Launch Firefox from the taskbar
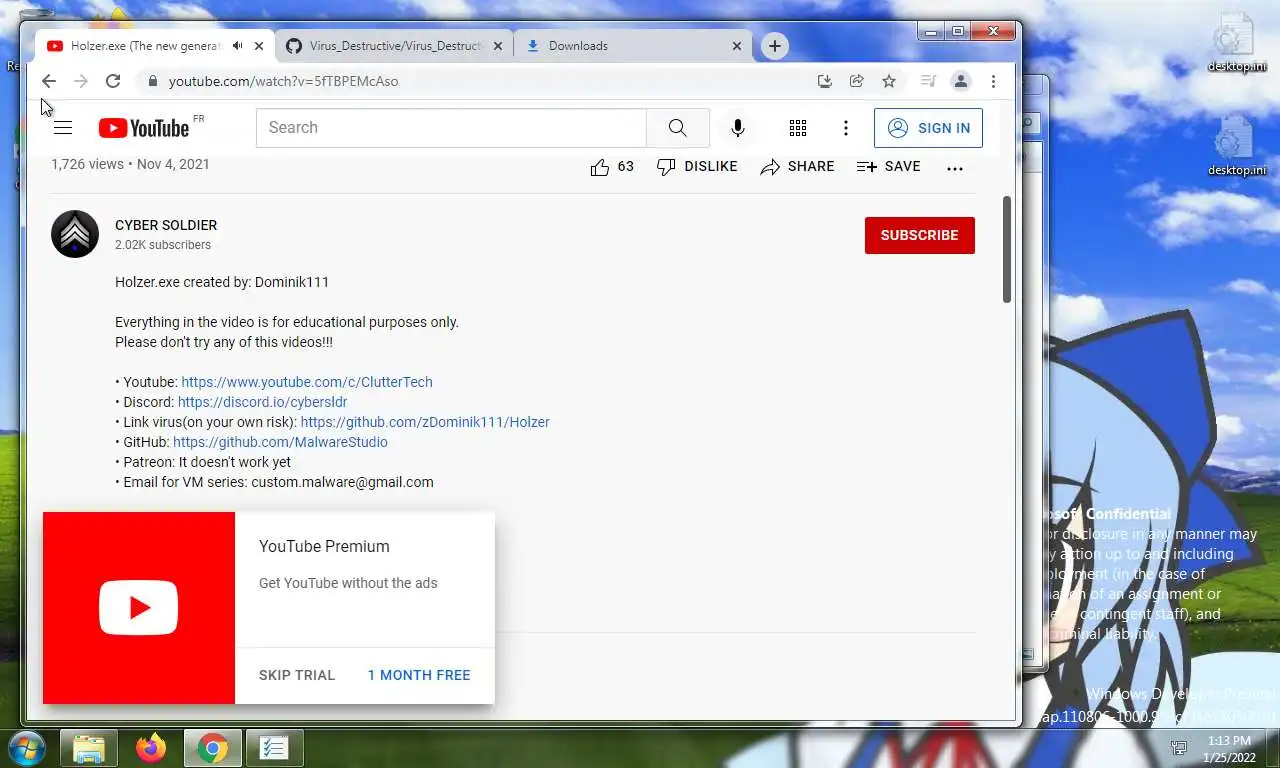 click(x=151, y=748)
